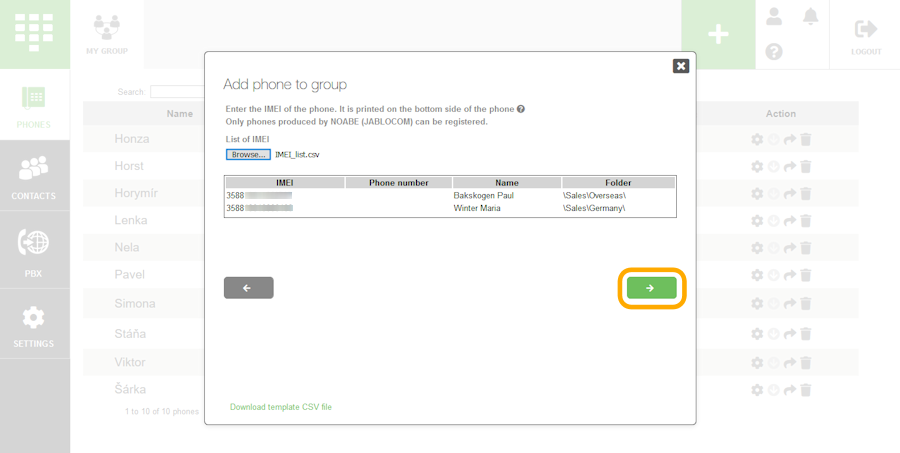Open the user profile icon
Screen dimensions: 900x453
[774, 17]
